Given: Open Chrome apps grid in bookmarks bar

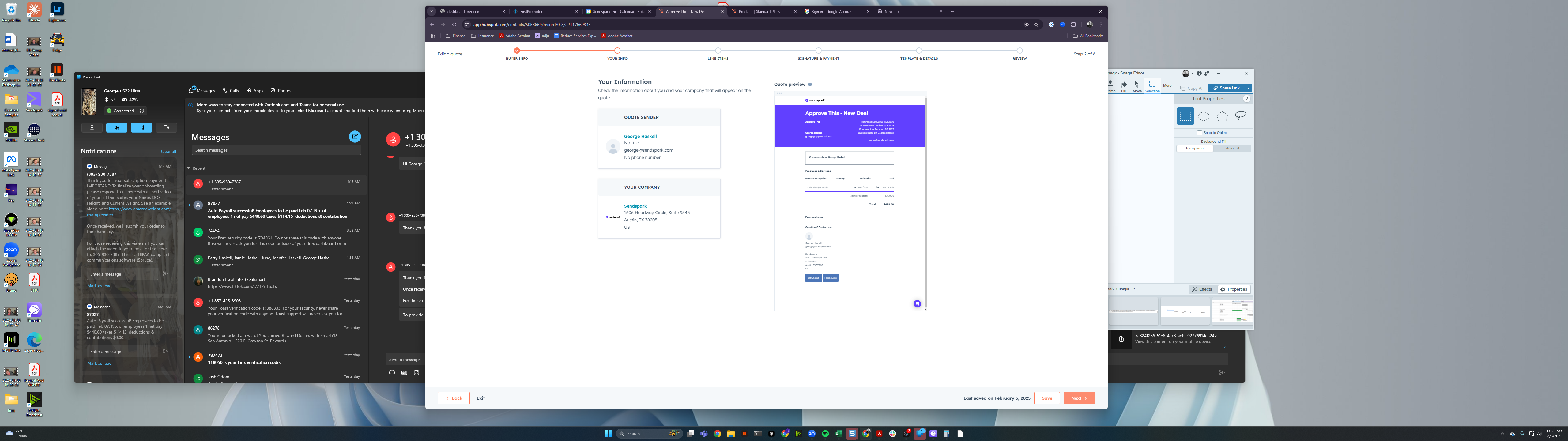Looking at the screenshot, I should (433, 36).
